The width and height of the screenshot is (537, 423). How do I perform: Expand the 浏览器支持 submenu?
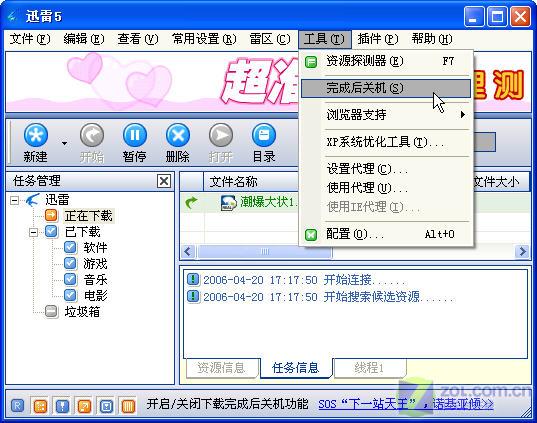[x=386, y=114]
